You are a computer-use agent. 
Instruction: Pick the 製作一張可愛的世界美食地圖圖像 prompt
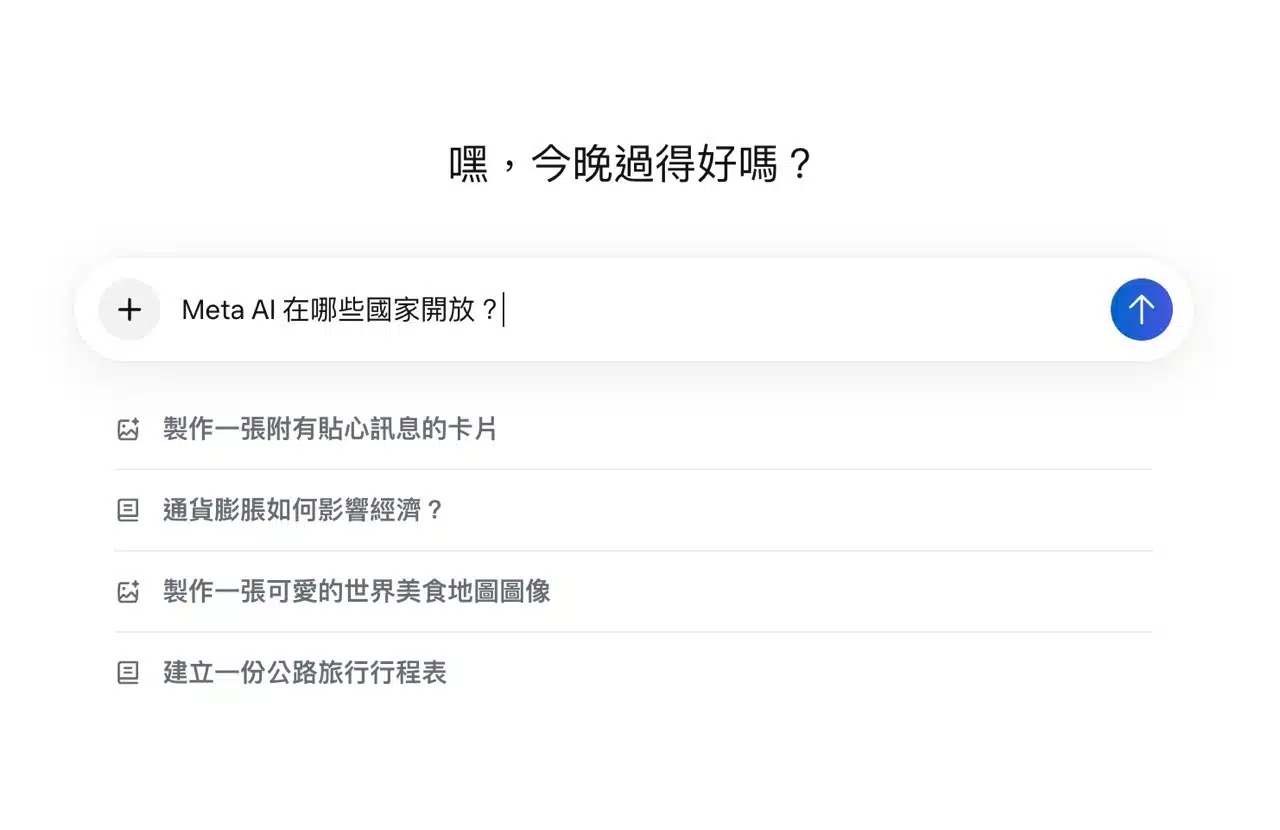coord(357,592)
